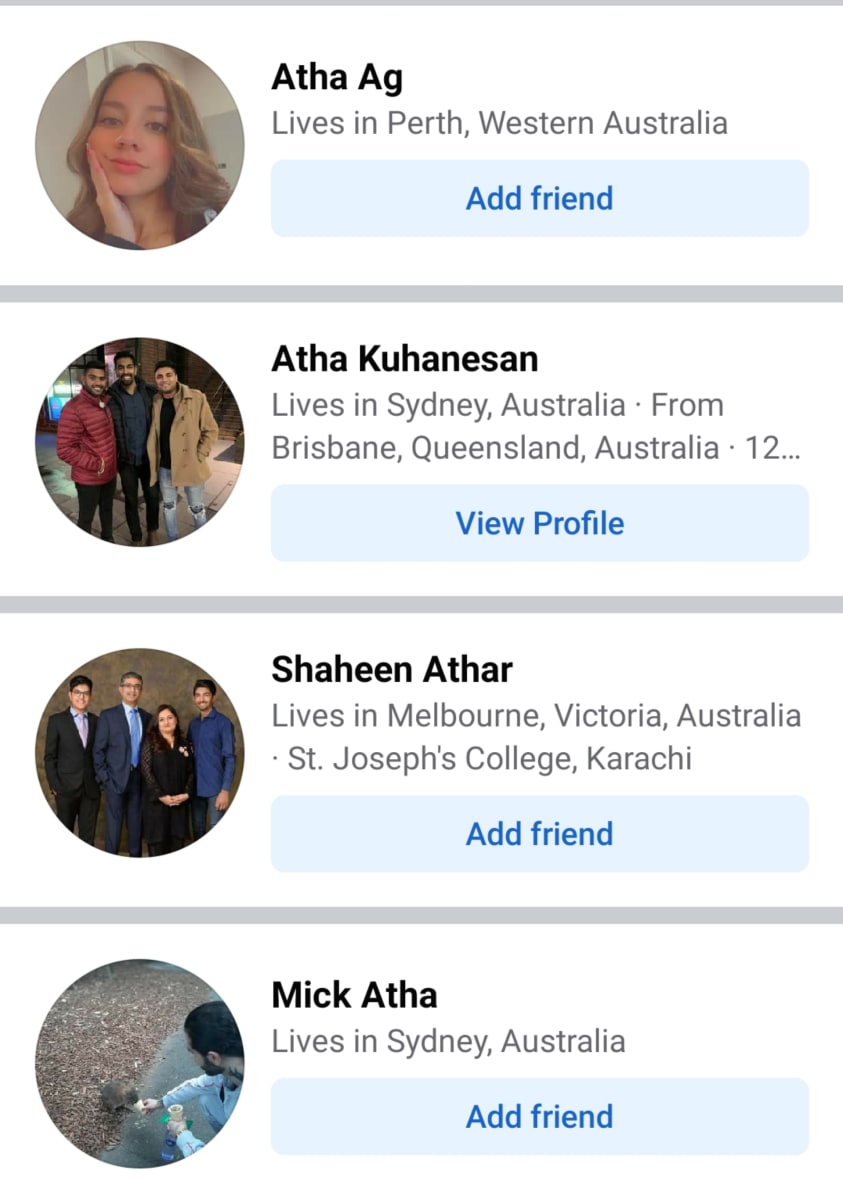843x1200 pixels.
Task: View Profile of Atha Kuhanesan
Action: (x=540, y=523)
